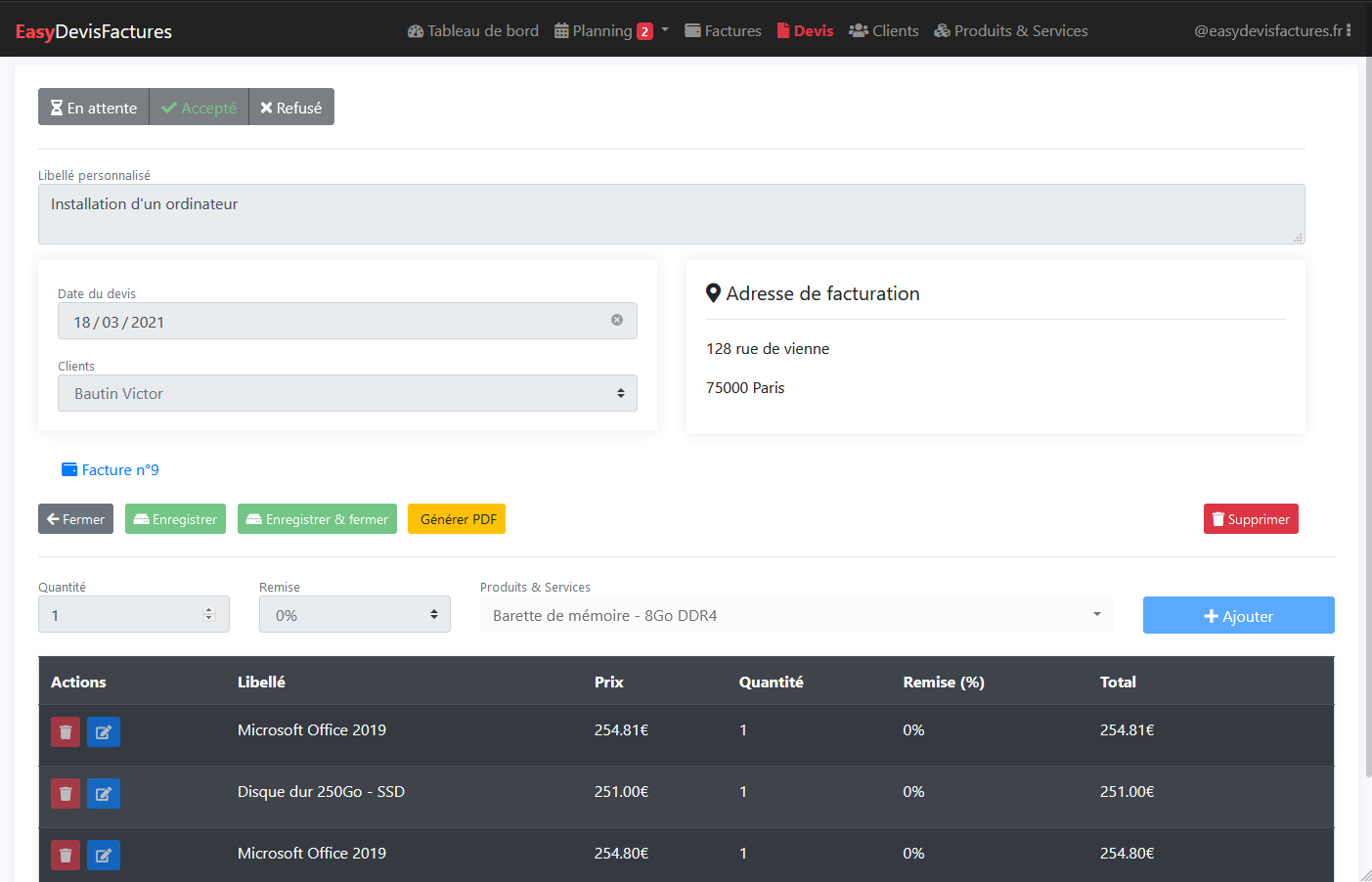Open the Remise percentage dropdown

click(x=355, y=615)
